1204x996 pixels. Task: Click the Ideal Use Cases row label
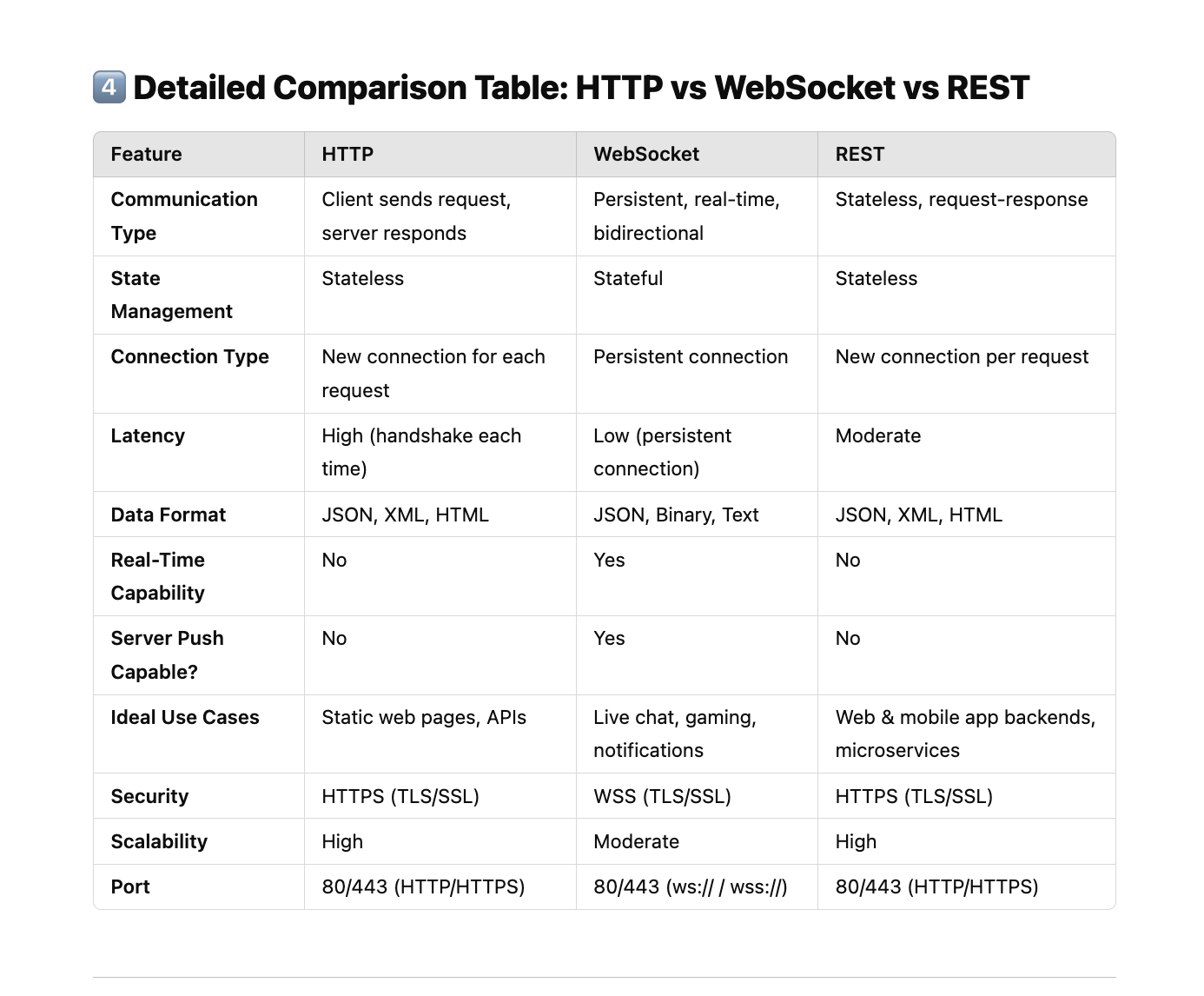185,717
